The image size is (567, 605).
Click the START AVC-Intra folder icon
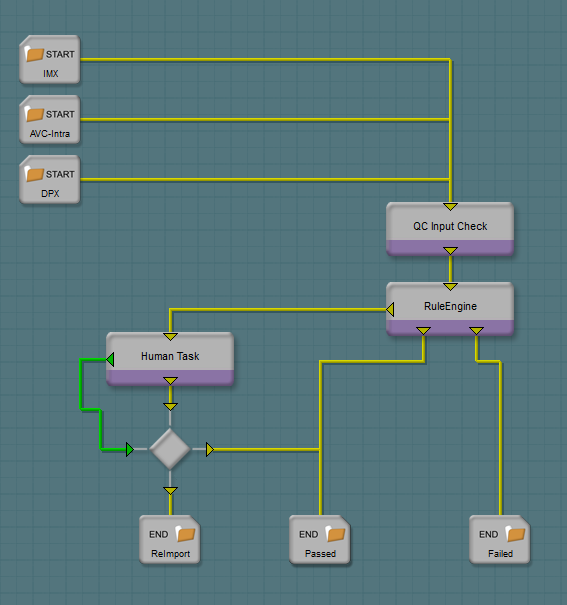[x=34, y=114]
